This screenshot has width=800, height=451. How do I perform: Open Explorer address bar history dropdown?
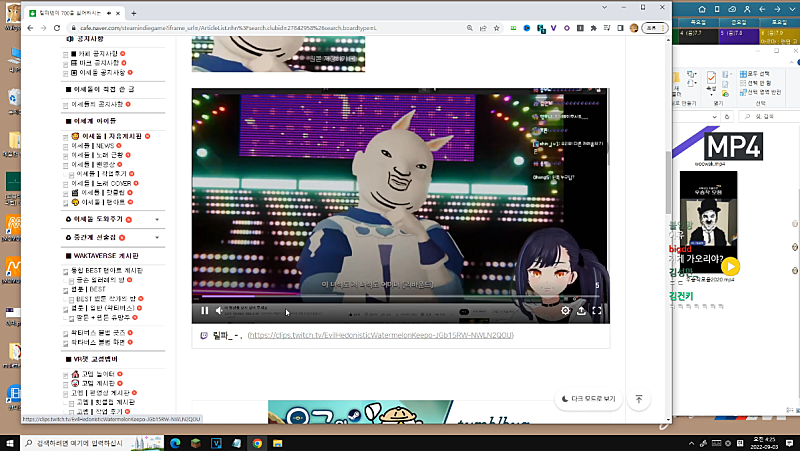(714, 117)
